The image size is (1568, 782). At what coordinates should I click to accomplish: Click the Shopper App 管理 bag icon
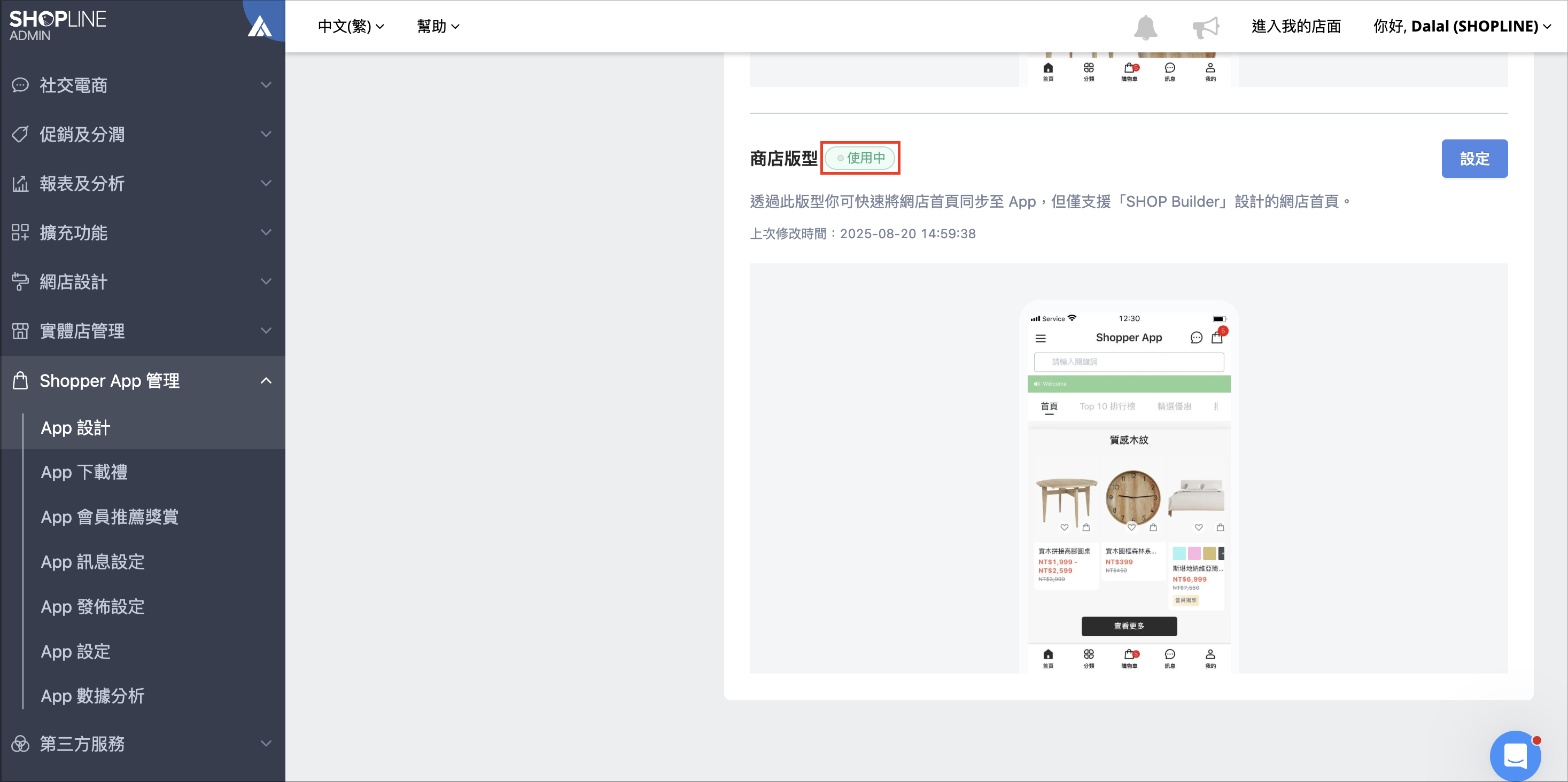point(20,380)
